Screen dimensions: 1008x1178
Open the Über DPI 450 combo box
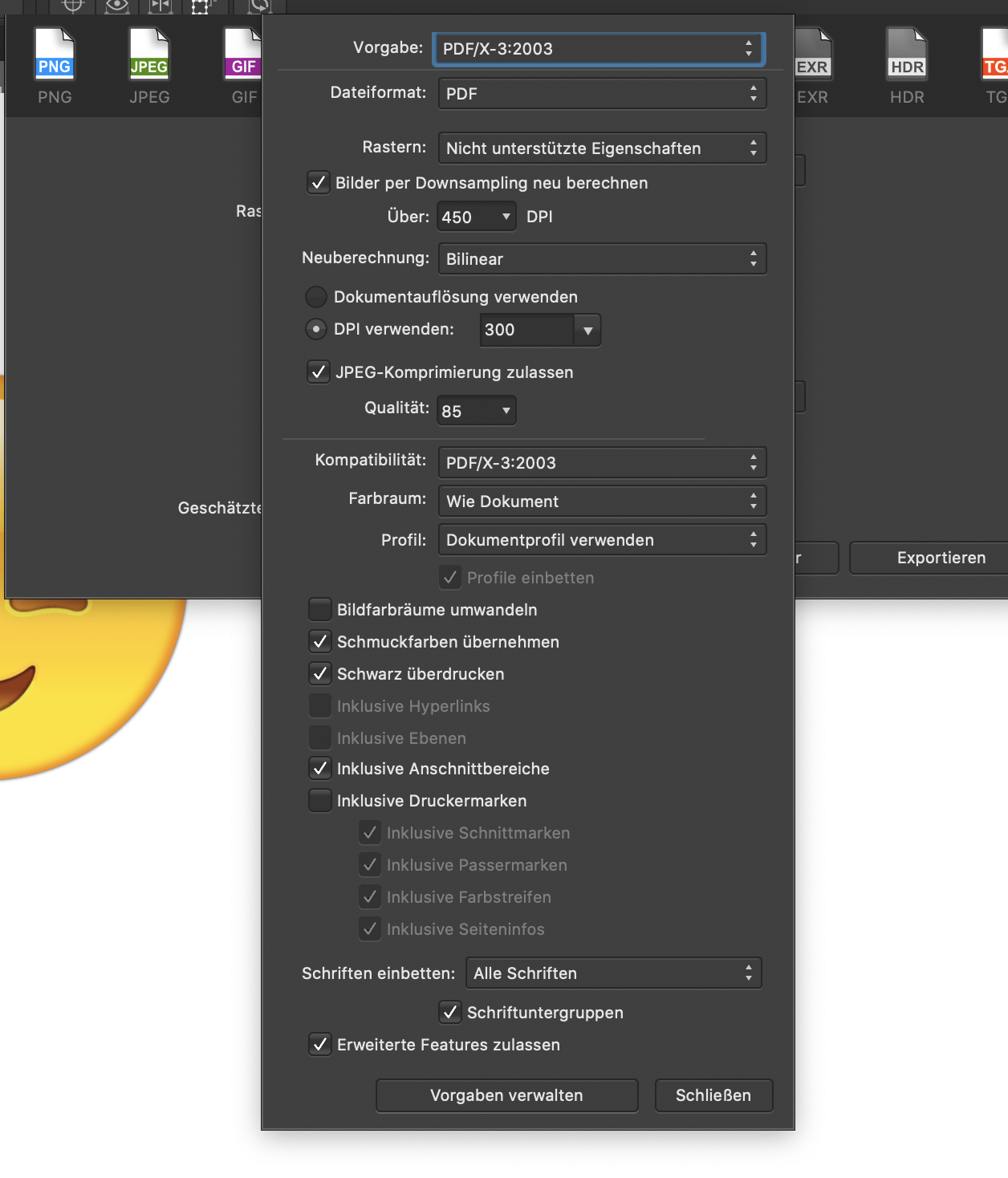point(476,217)
